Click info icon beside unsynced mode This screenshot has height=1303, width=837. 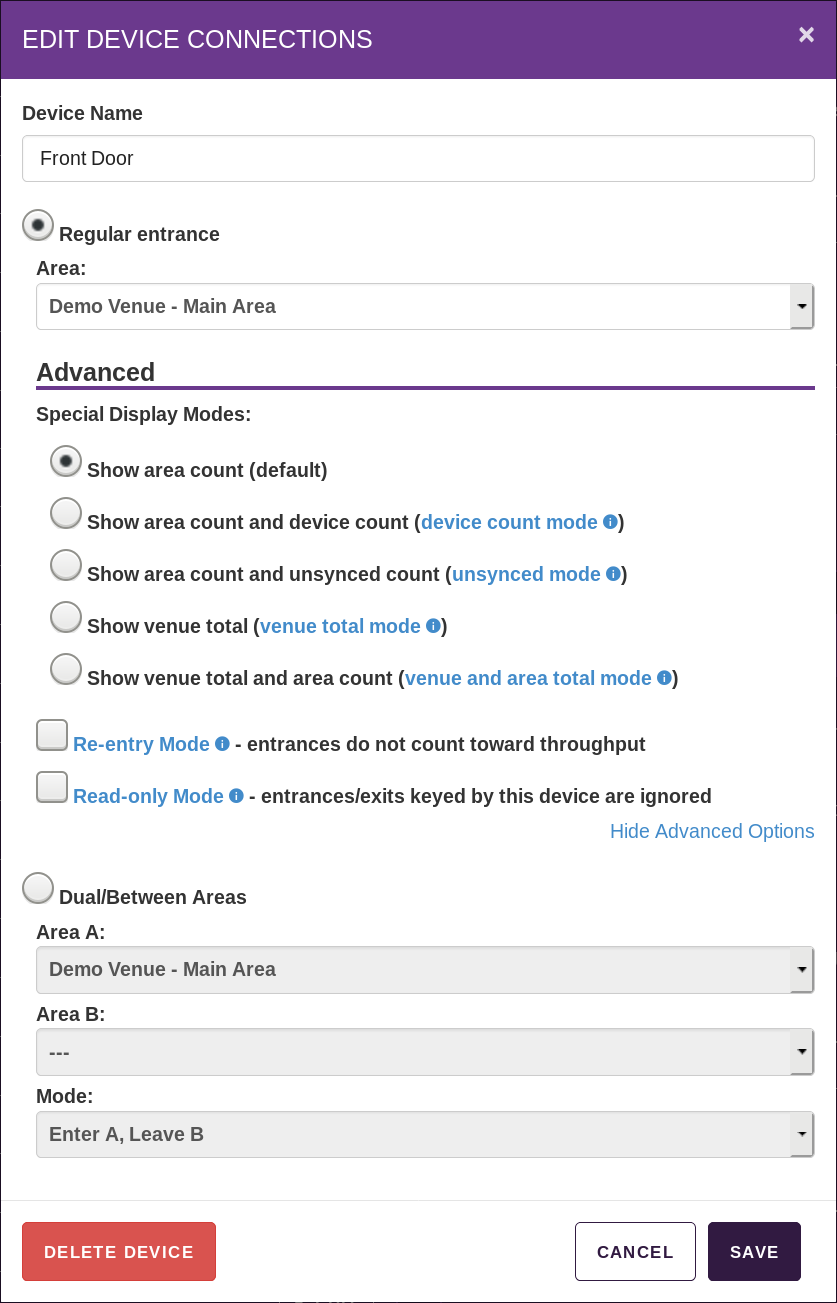click(613, 574)
